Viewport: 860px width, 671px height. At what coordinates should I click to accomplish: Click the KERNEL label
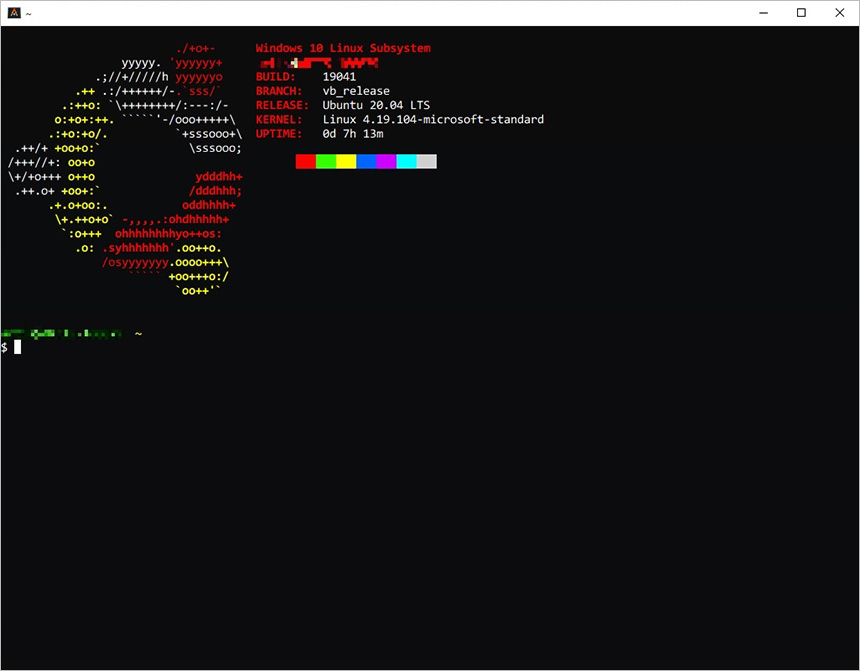(279, 120)
